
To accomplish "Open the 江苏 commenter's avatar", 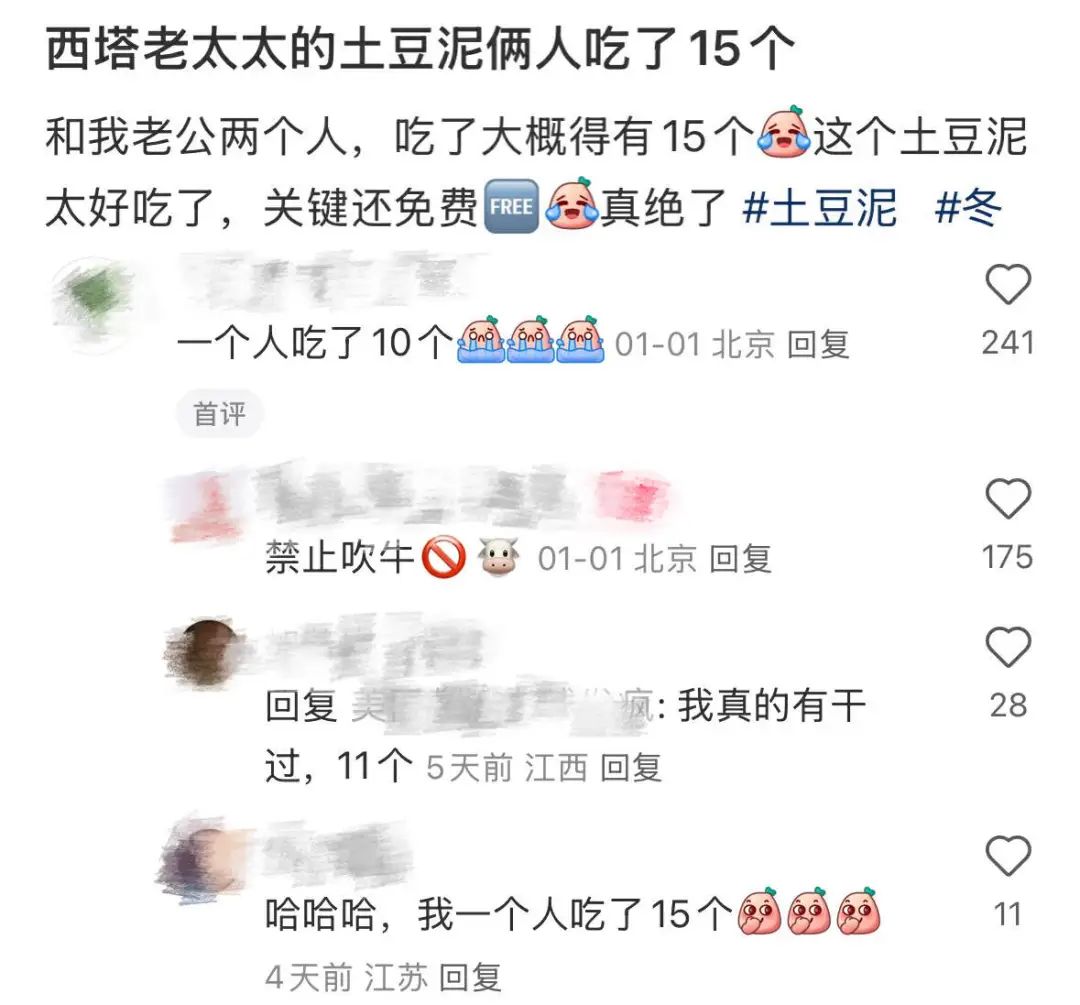I will click(x=201, y=861).
